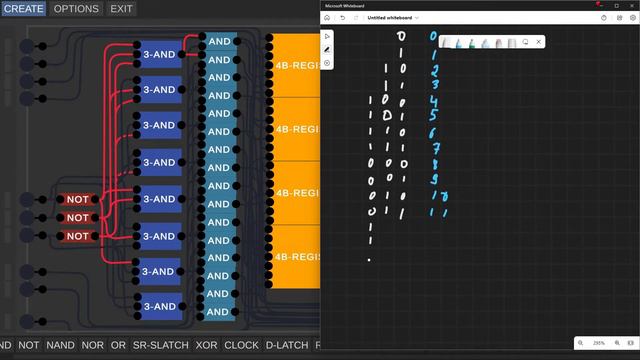Close the pen tray
This screenshot has height=360, width=640.
pyautogui.click(x=538, y=42)
